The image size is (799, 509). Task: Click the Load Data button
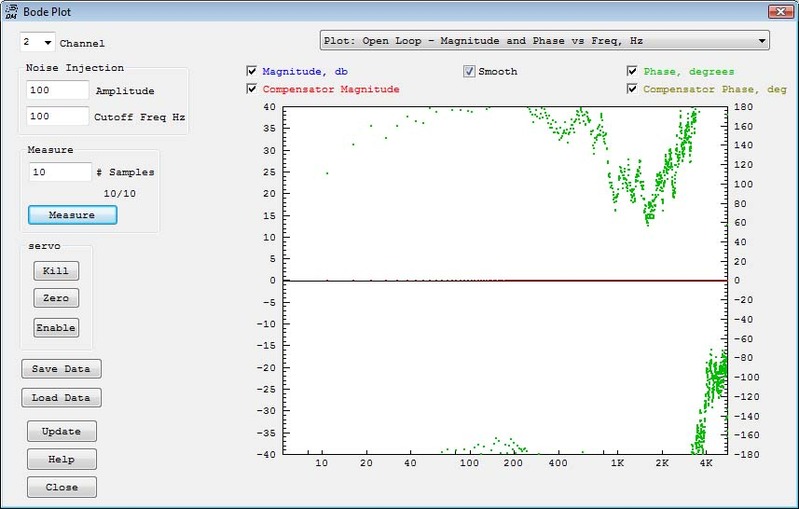pyautogui.click(x=61, y=398)
